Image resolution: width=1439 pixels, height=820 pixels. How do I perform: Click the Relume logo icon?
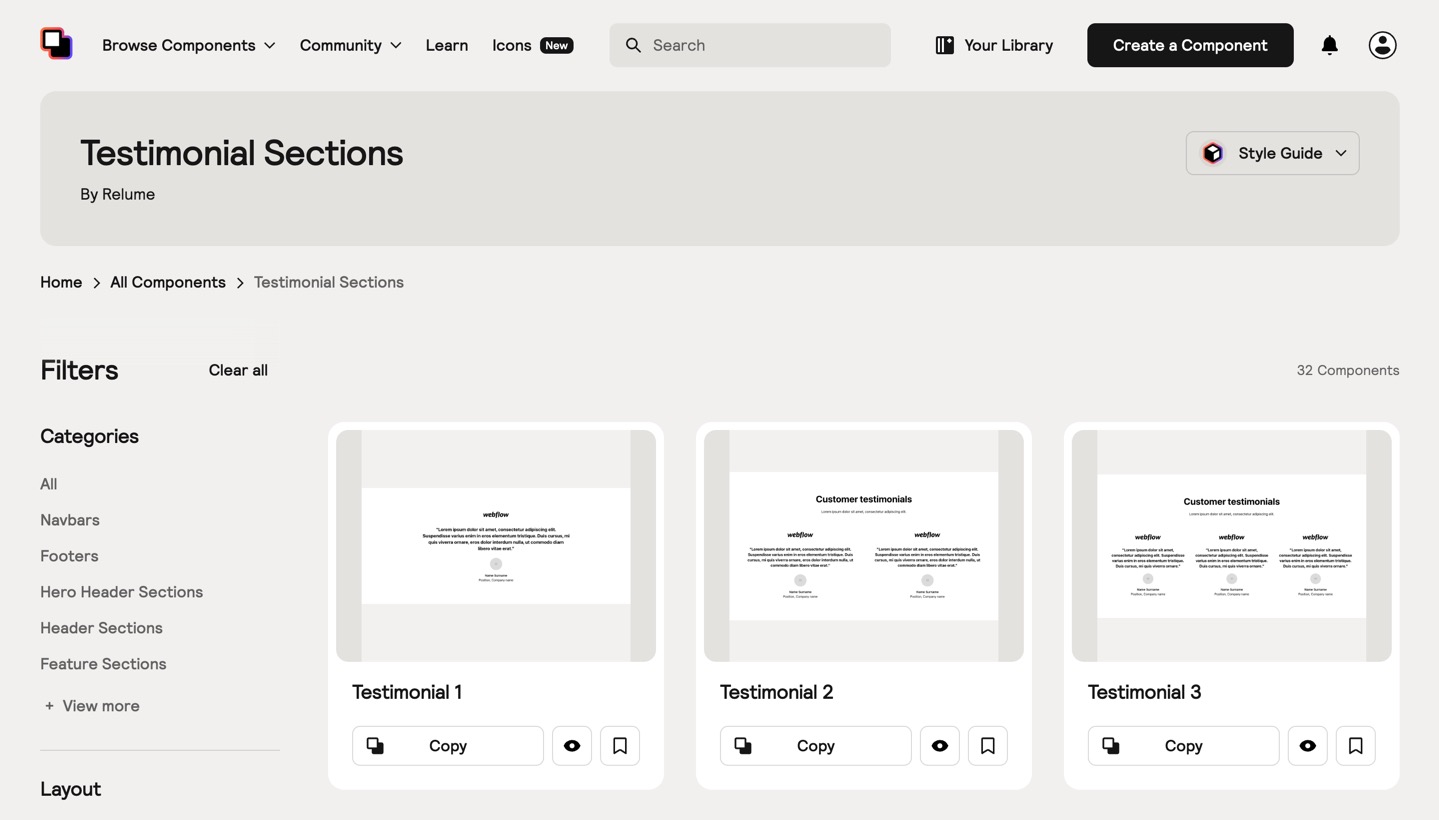point(56,44)
